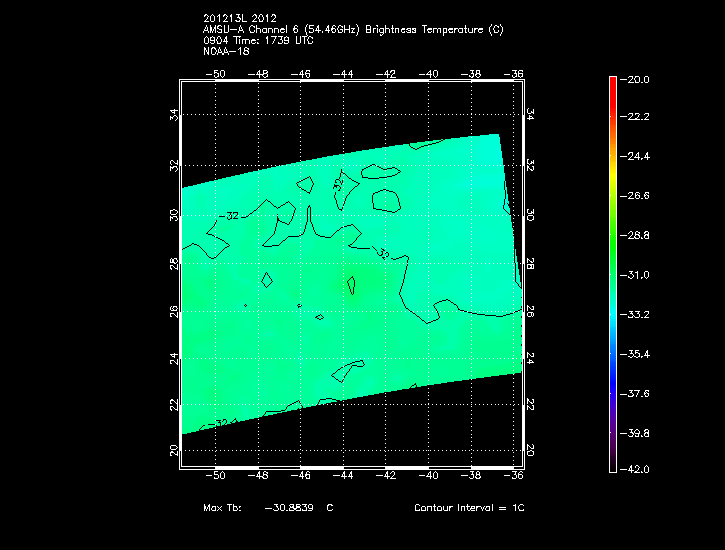Screen dimensions: 725x550
Task: Click the -32 contour label near bottom-left swath edge
Action: [220, 423]
